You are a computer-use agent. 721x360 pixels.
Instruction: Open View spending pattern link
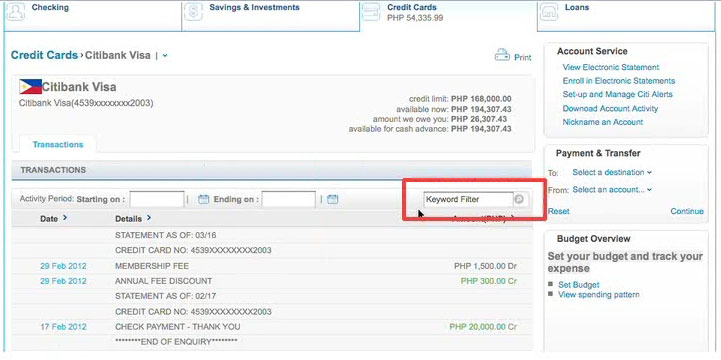click(599, 295)
